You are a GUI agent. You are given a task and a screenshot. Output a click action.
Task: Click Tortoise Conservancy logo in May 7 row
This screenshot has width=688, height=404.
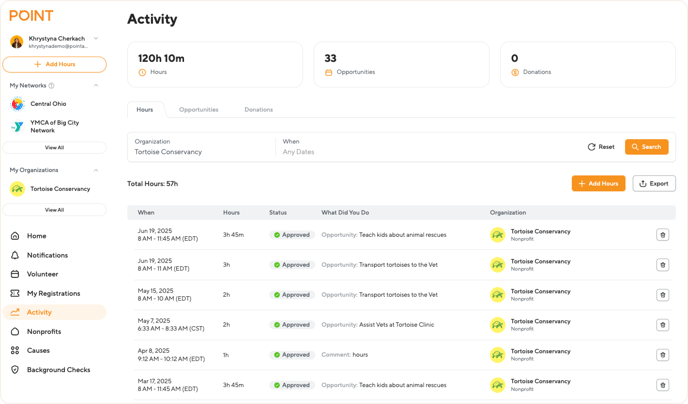(x=498, y=325)
